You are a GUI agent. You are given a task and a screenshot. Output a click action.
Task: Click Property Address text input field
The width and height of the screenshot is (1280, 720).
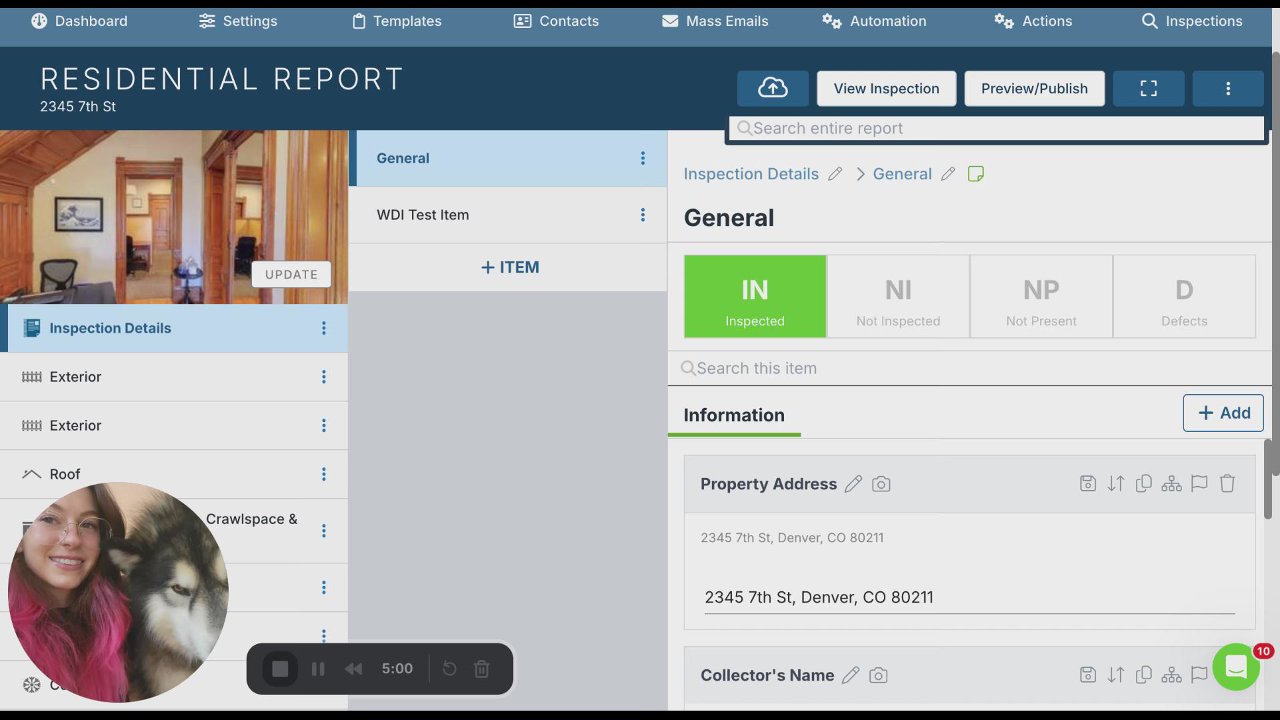969,597
